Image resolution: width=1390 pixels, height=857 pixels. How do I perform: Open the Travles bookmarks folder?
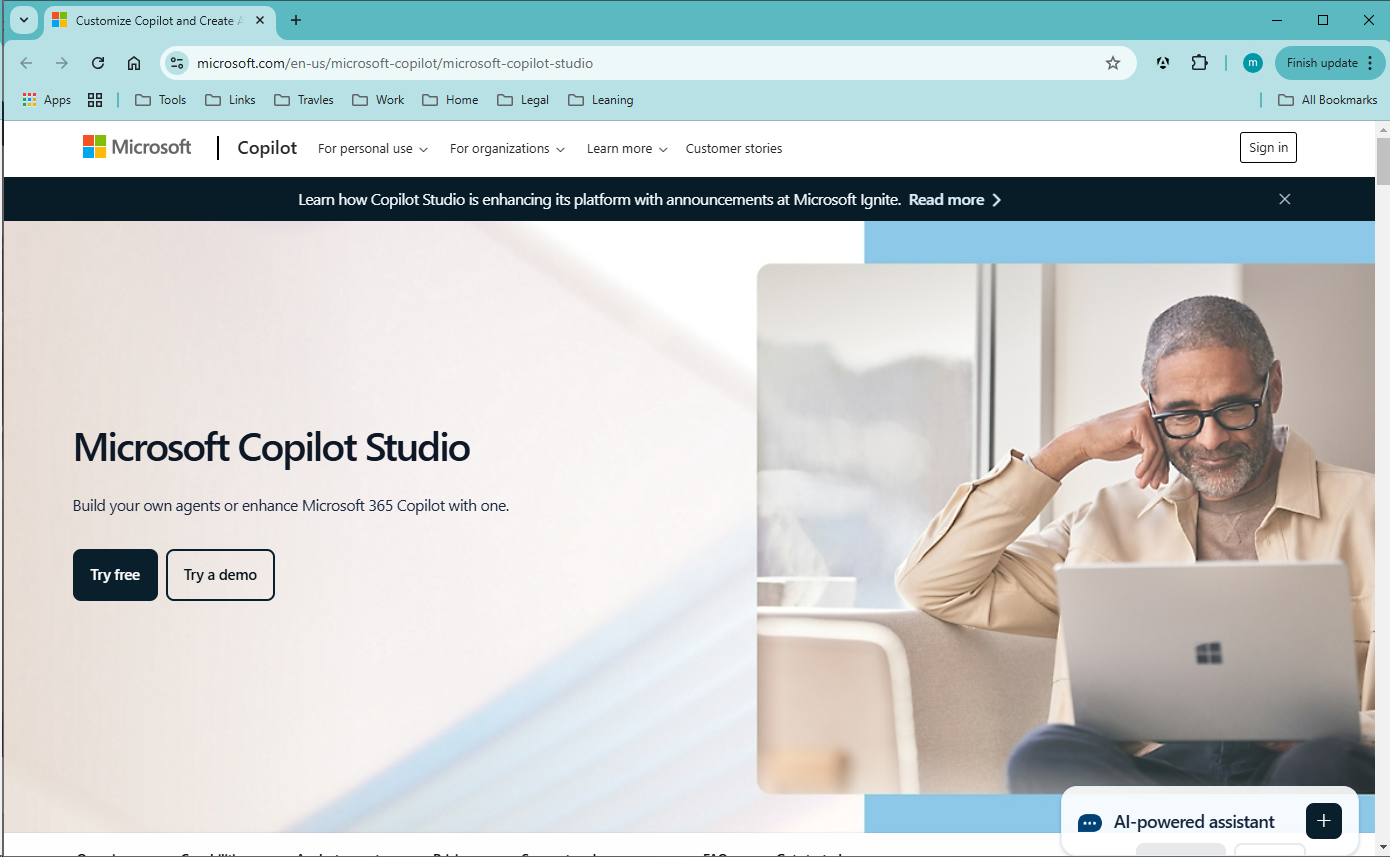pyautogui.click(x=304, y=100)
